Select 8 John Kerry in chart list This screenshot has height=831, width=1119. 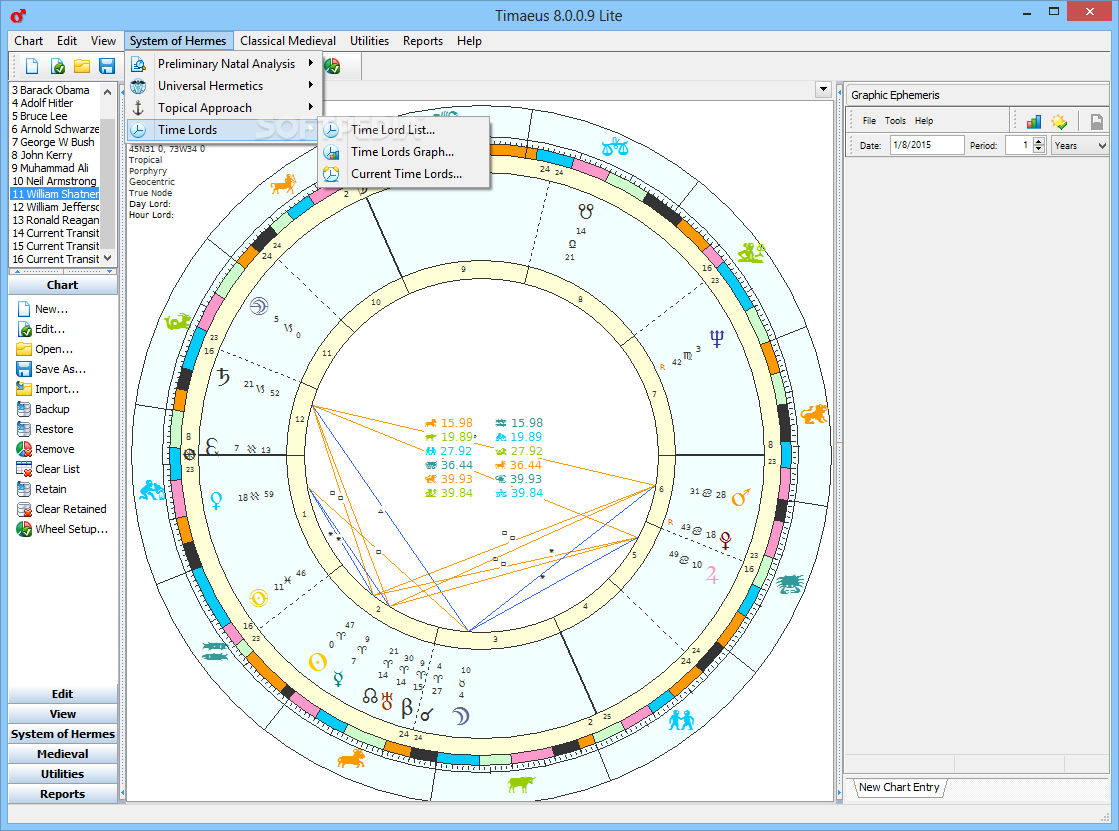point(55,155)
